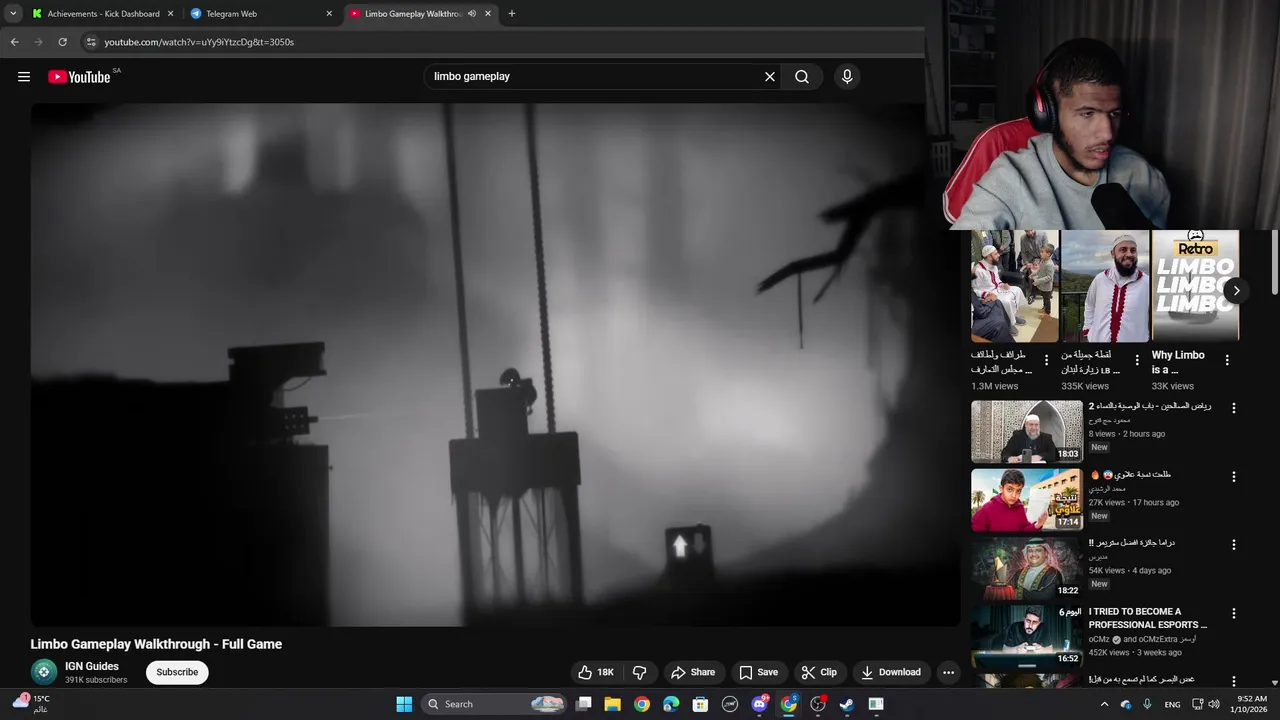Open Microsoft Store from taskbar
The image size is (1280, 720).
pyautogui.click(x=701, y=704)
